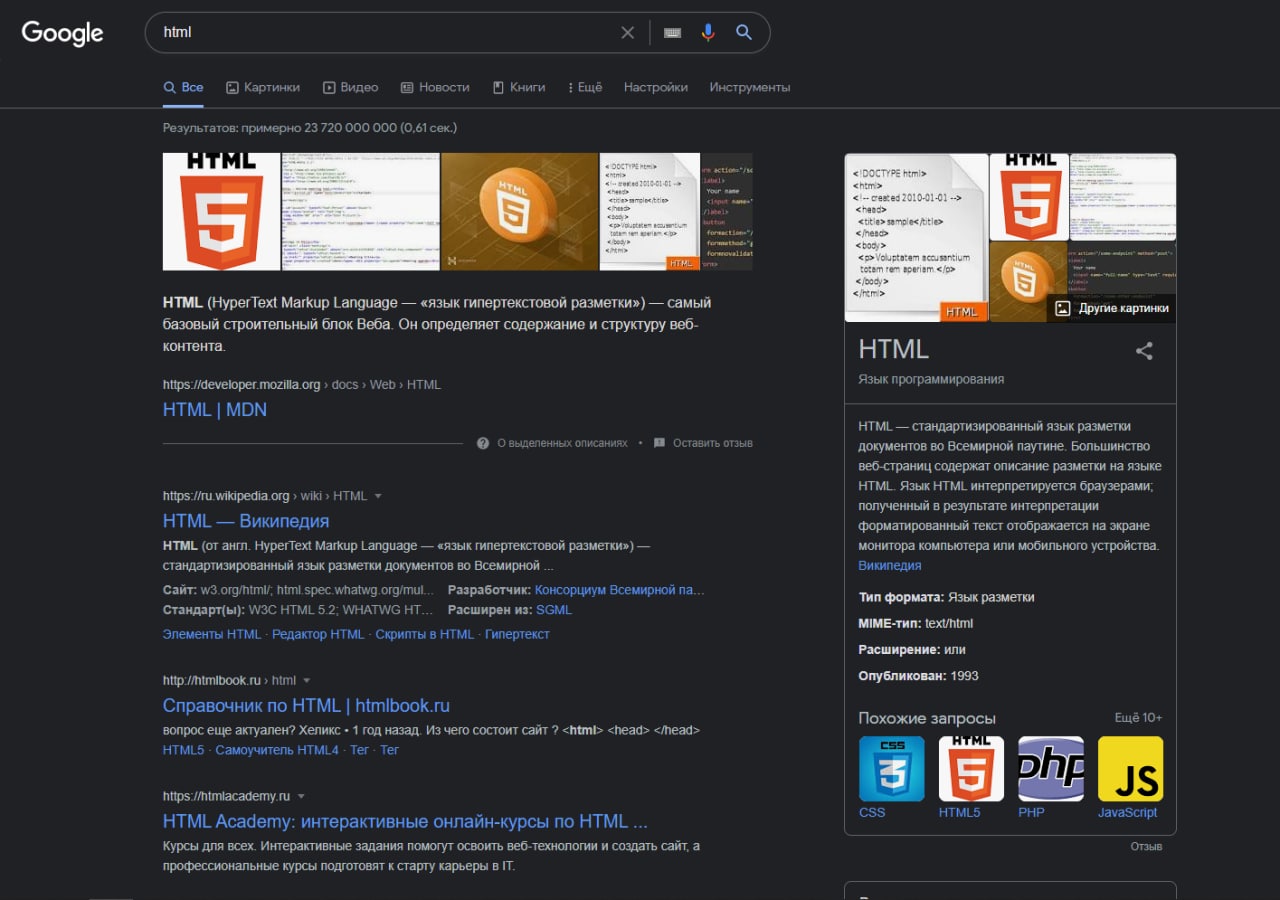Click the feedback icon by Оставить отзыв

coord(659,443)
